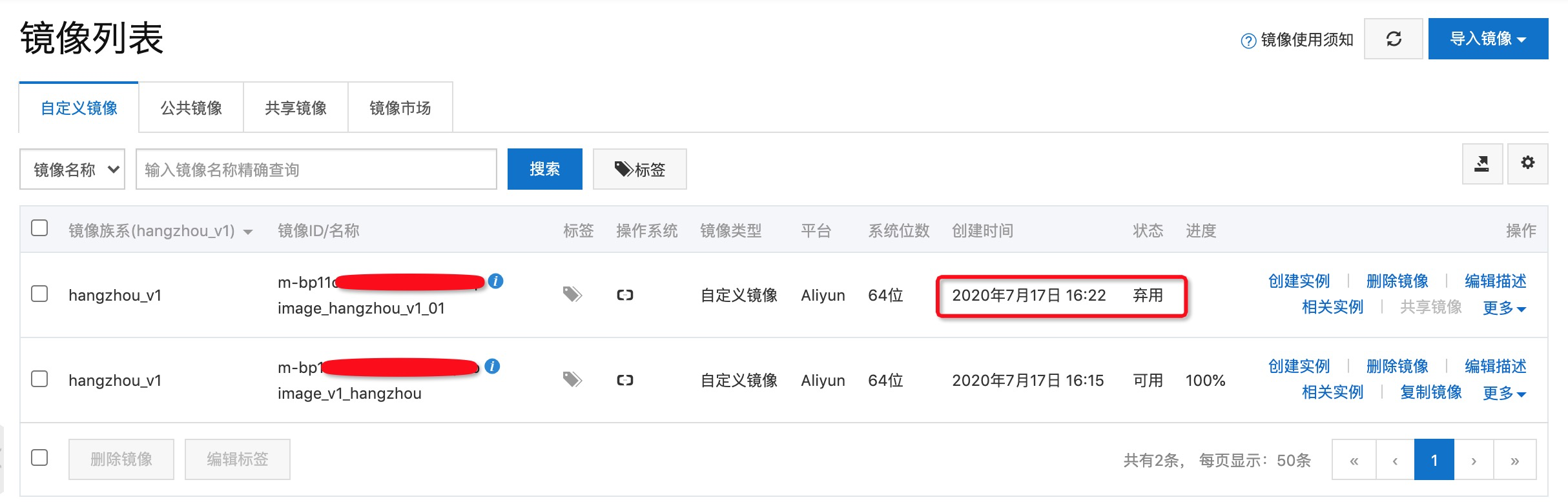
Task: Click the refresh icon button
Action: (1393, 39)
